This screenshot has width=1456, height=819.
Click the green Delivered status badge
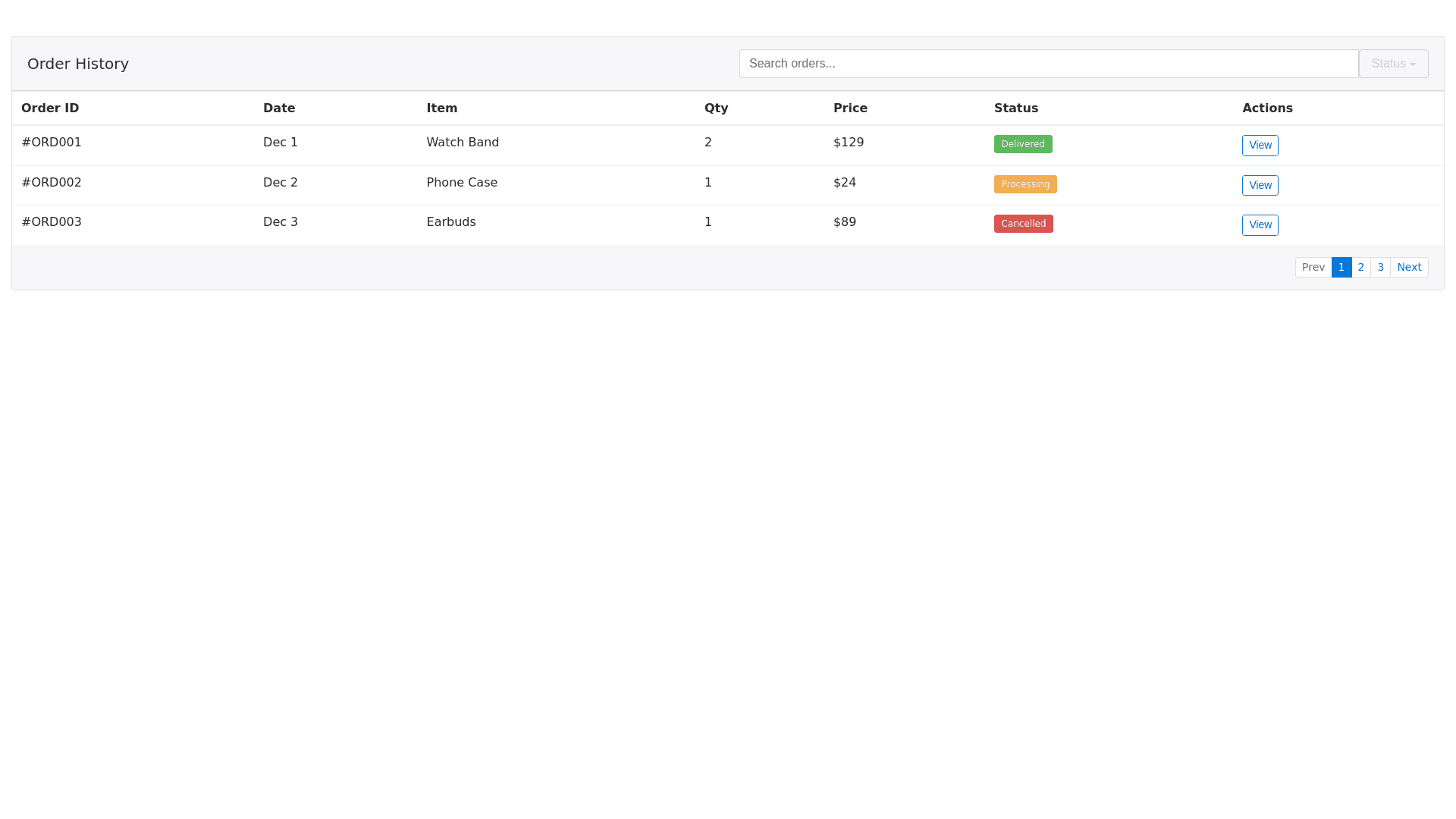point(1022,144)
